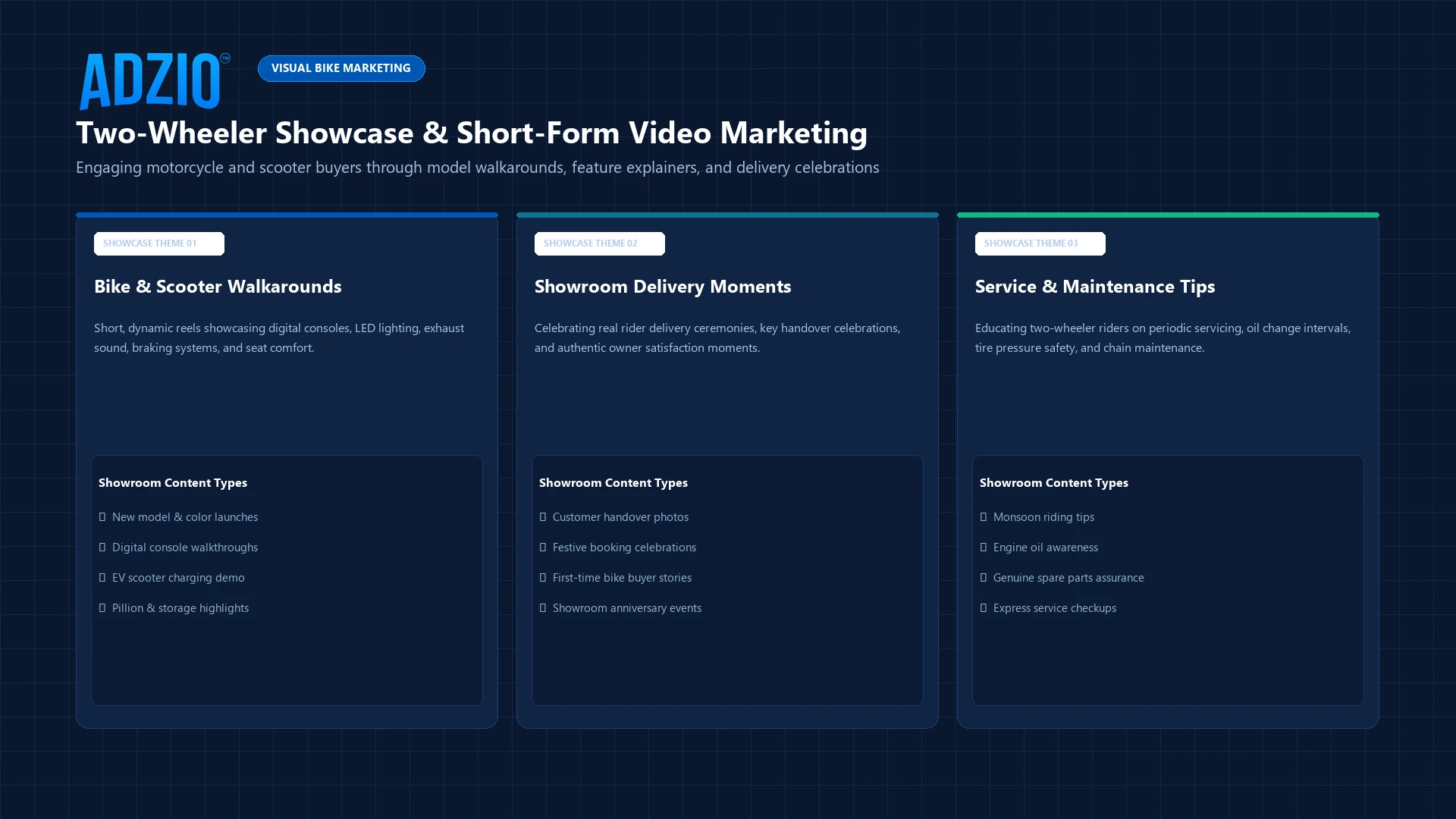Click the walkarounds description about digital consoles
This screenshot has width=1456, height=819.
[x=279, y=338]
